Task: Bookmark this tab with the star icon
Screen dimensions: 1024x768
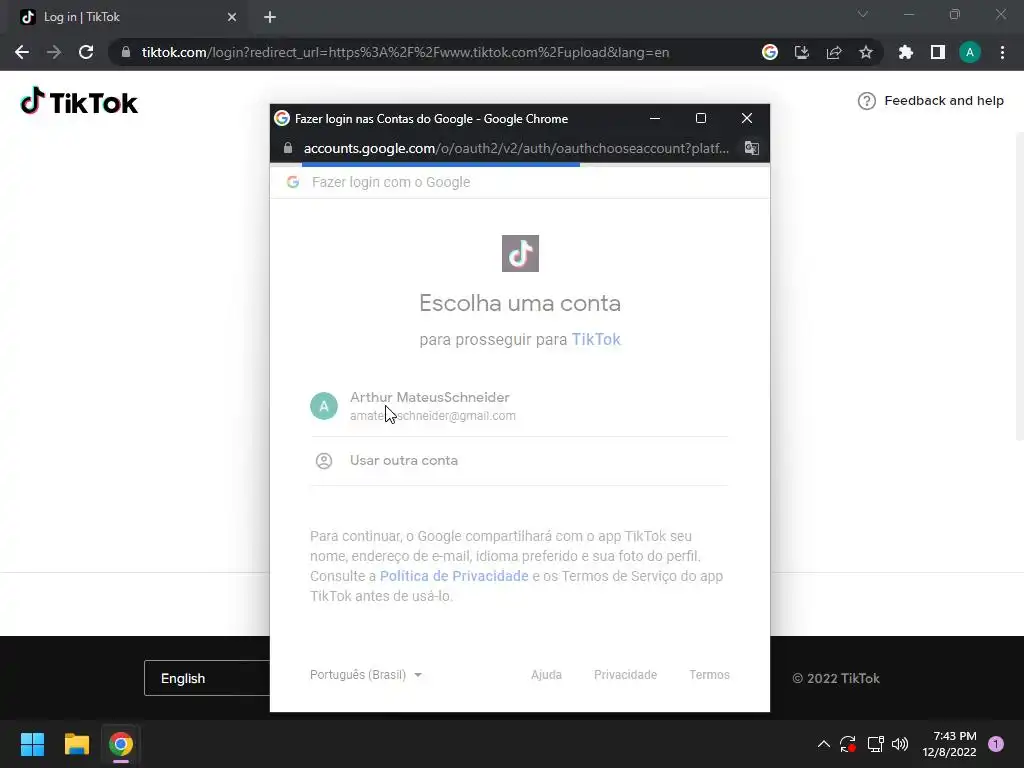Action: [866, 52]
